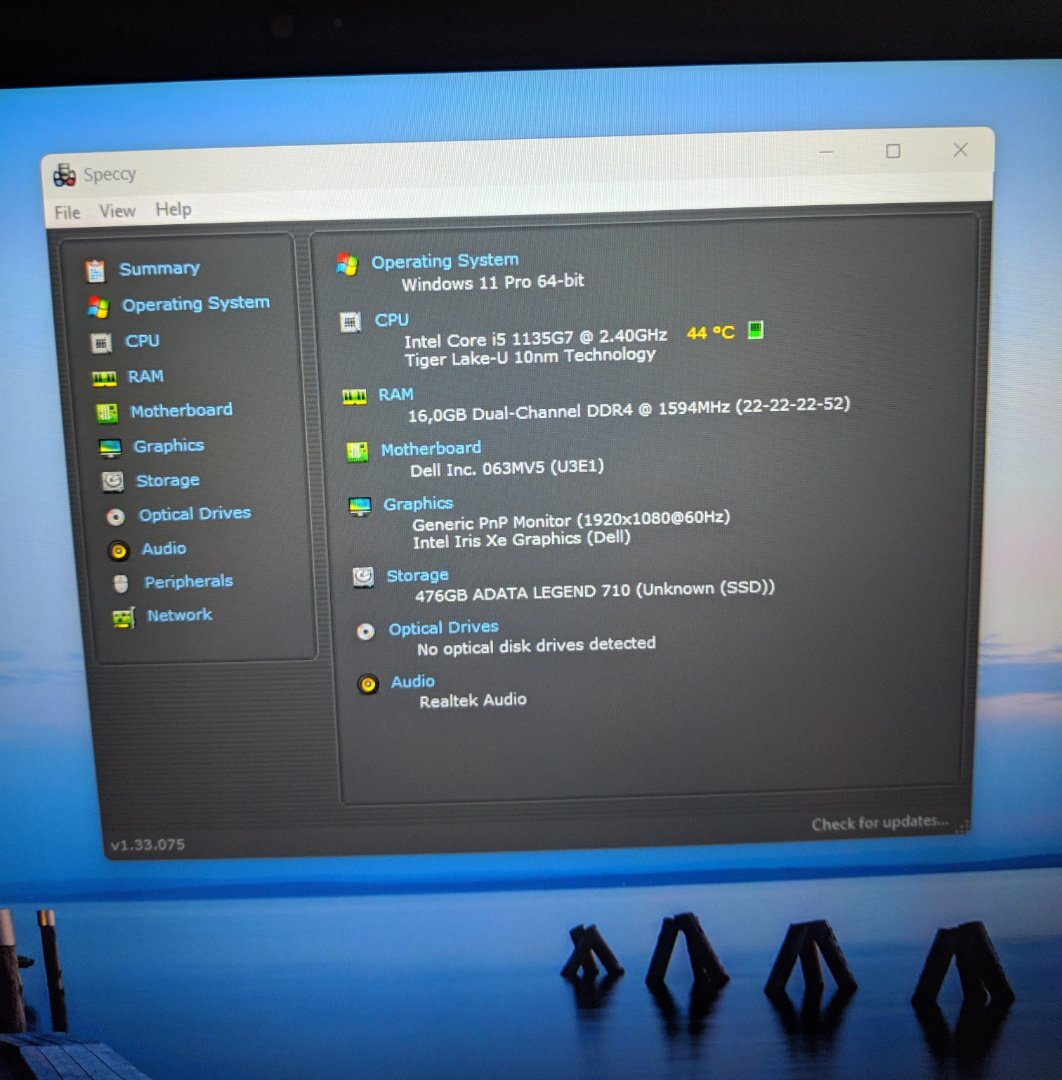Click the v1.33.075 version text
Image resolution: width=1062 pixels, height=1080 pixels.
tap(147, 844)
